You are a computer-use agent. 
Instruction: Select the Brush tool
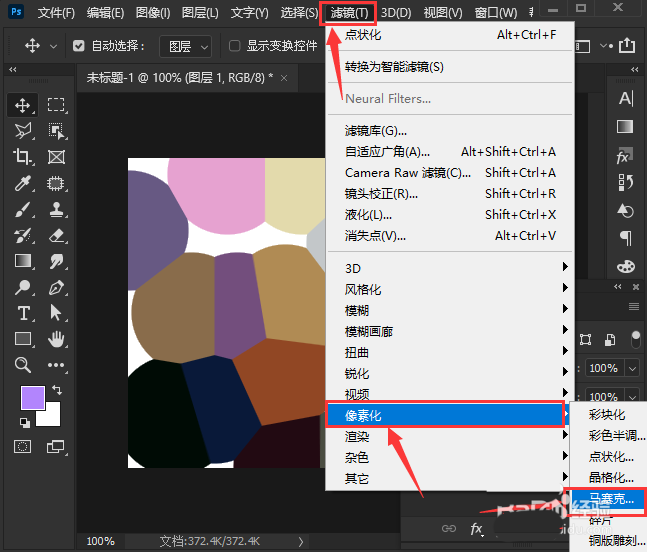23,209
